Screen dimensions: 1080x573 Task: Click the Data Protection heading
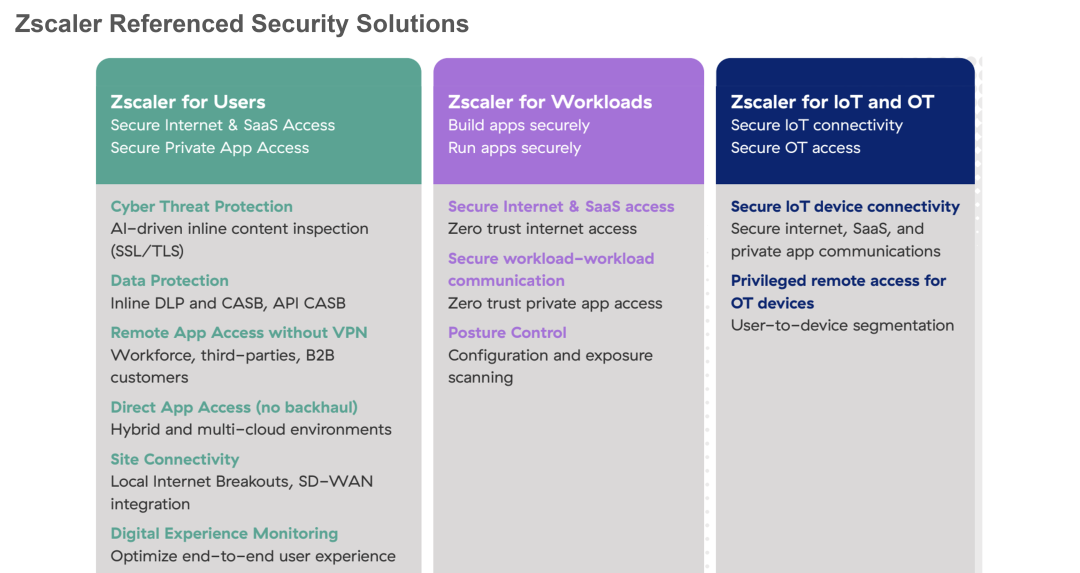pos(169,281)
